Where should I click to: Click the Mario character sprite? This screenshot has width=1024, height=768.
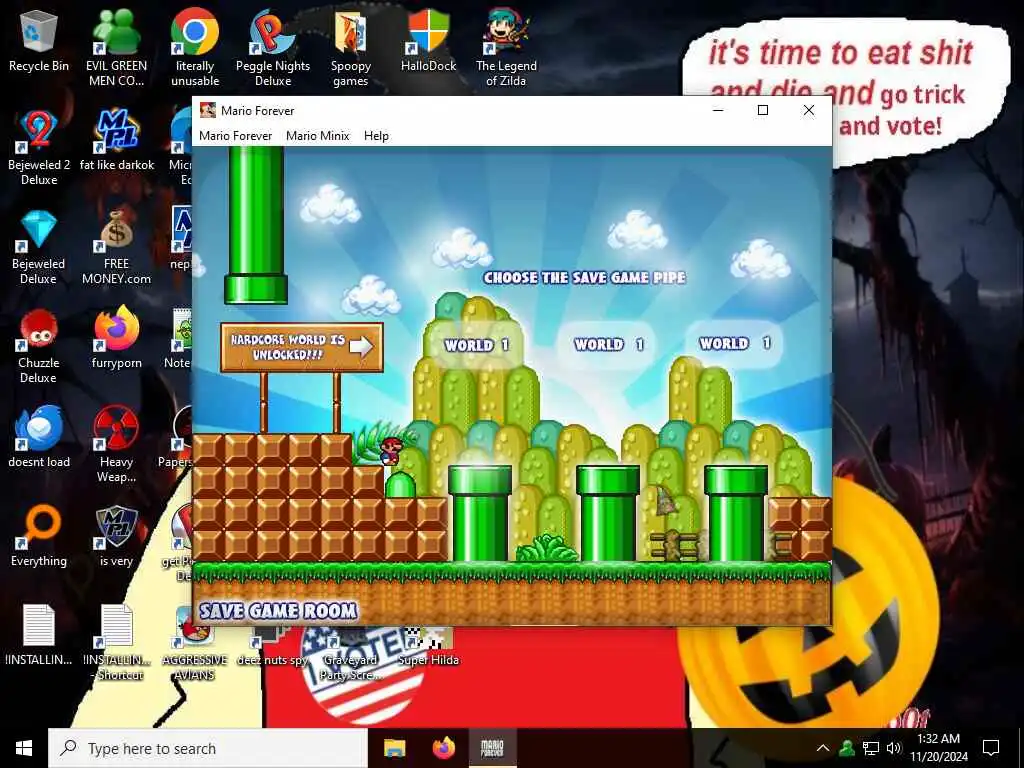[x=391, y=451]
